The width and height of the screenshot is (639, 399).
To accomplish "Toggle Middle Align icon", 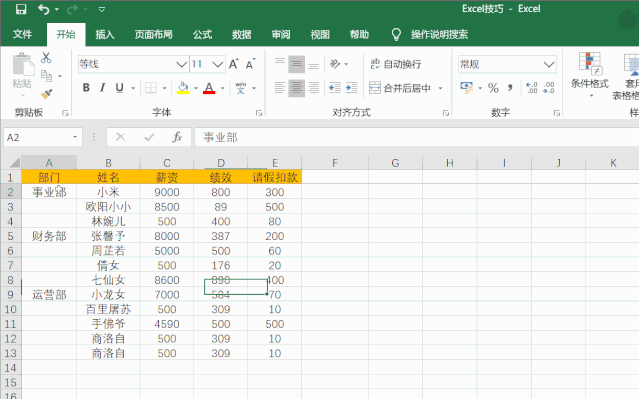I will 297,64.
